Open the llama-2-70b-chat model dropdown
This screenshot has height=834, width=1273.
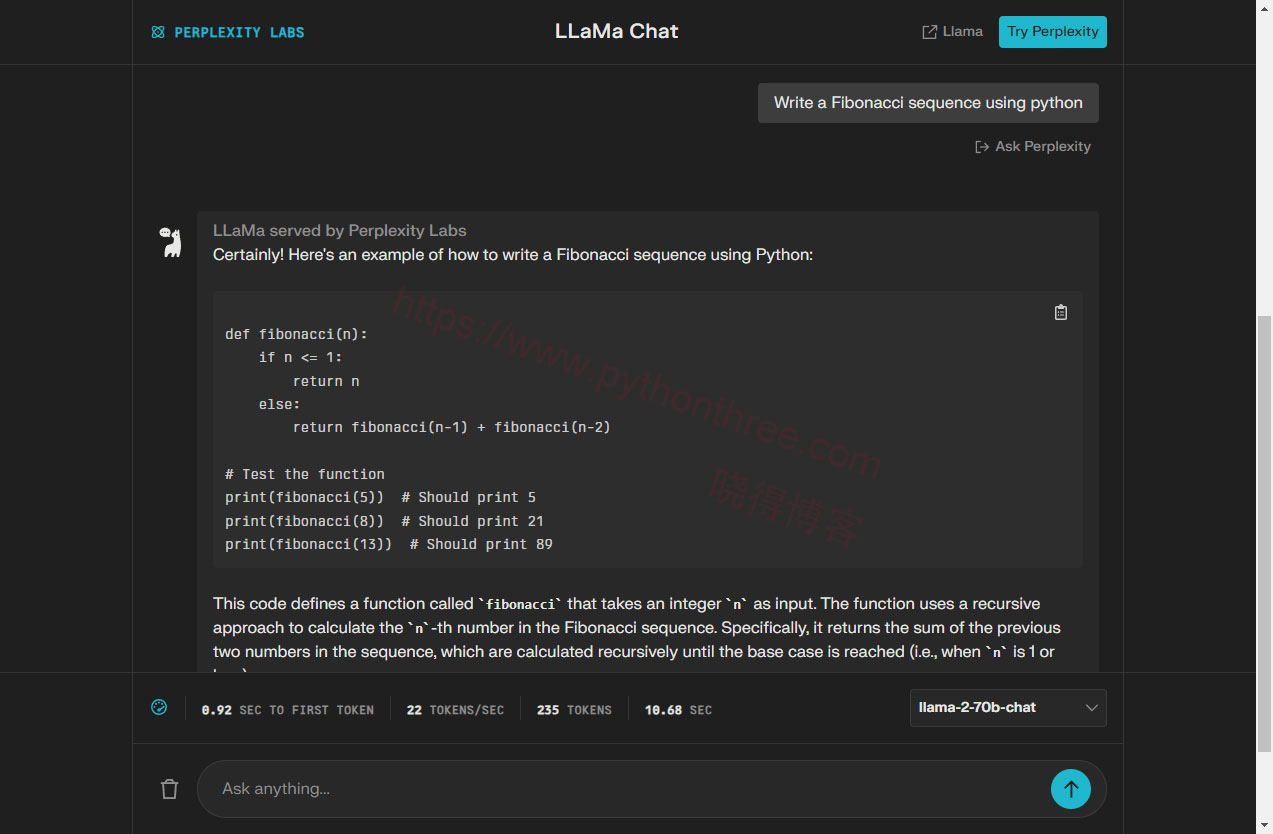point(1008,708)
